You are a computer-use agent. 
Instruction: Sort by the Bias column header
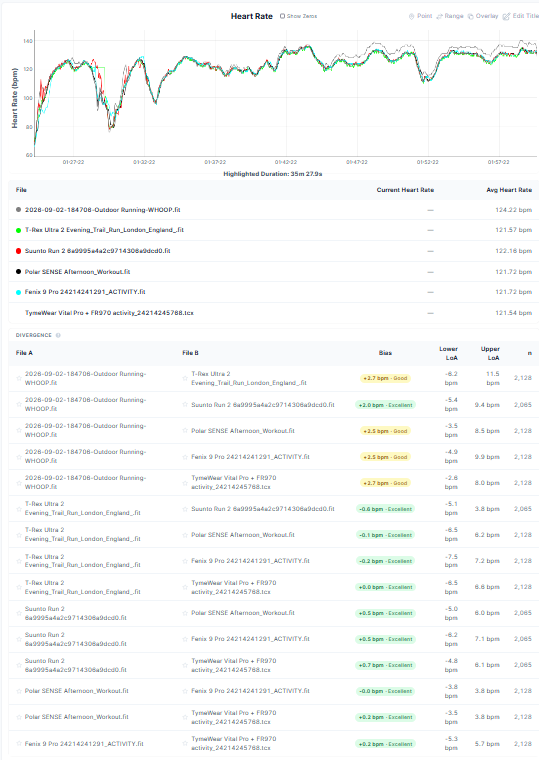[x=385, y=353]
